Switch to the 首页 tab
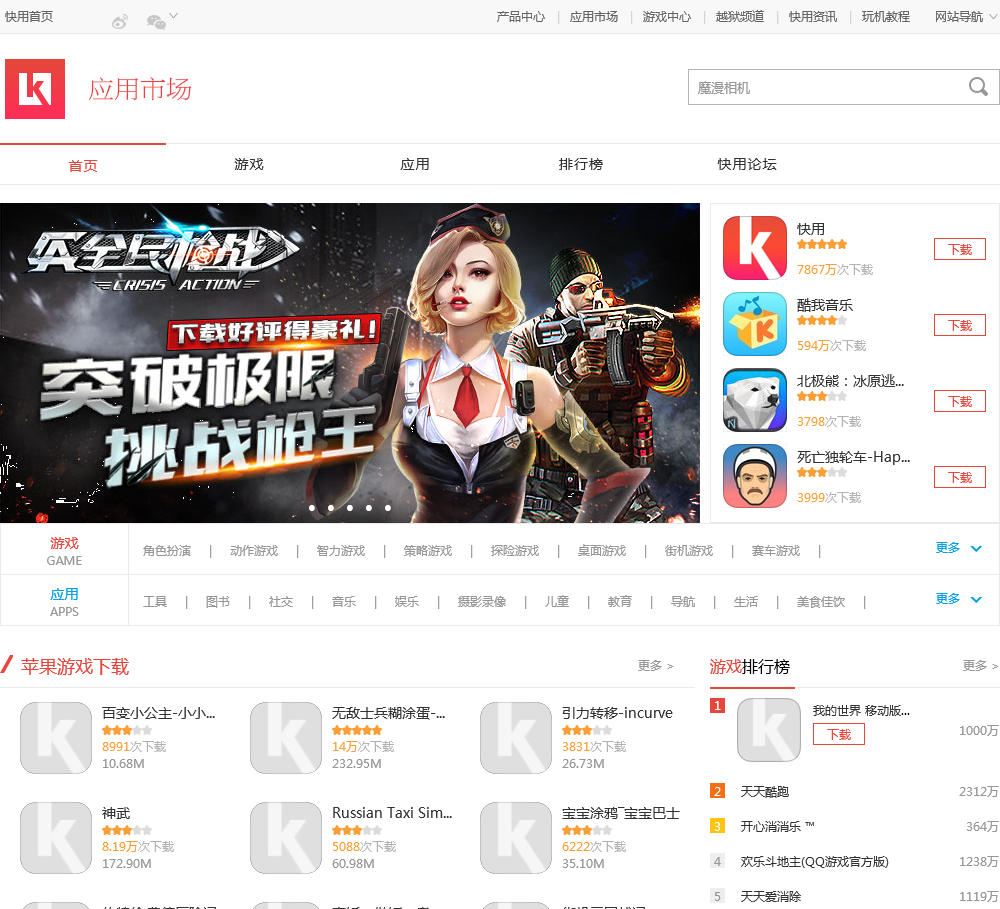 click(x=83, y=165)
